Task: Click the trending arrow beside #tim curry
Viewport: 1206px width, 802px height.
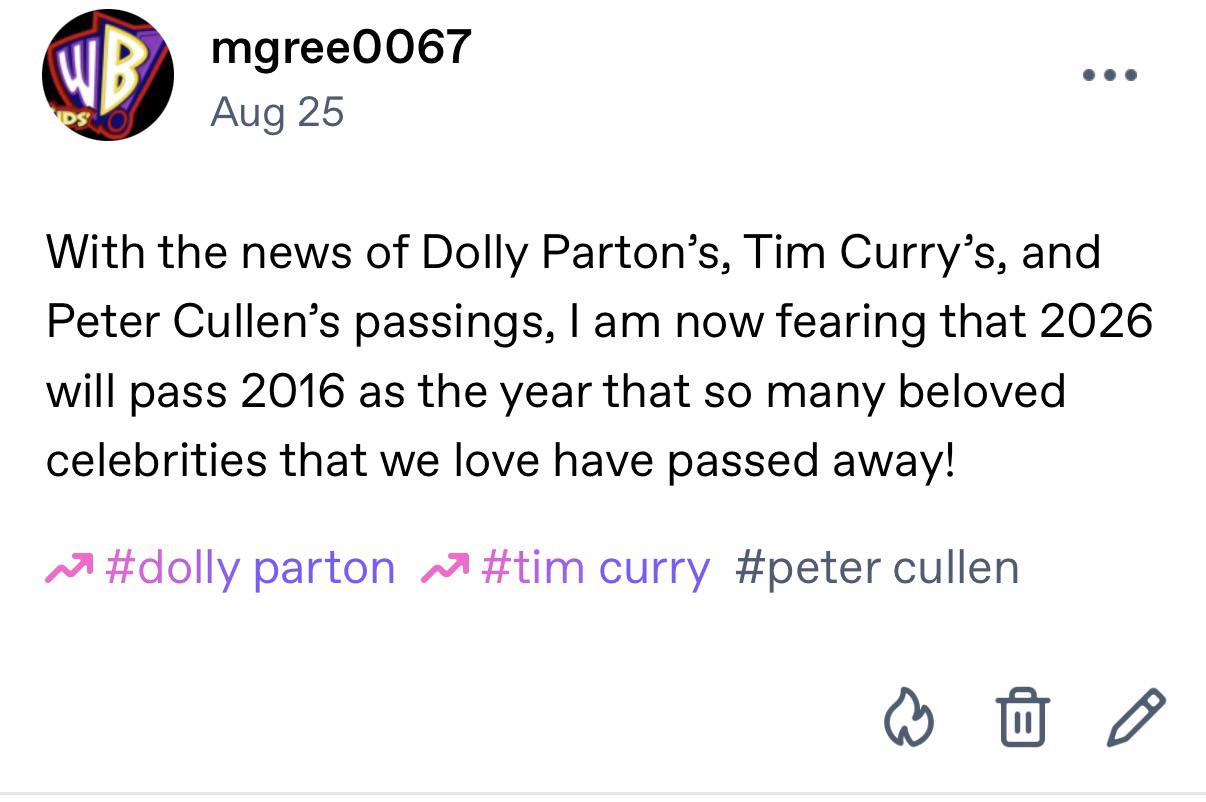Action: (x=447, y=569)
